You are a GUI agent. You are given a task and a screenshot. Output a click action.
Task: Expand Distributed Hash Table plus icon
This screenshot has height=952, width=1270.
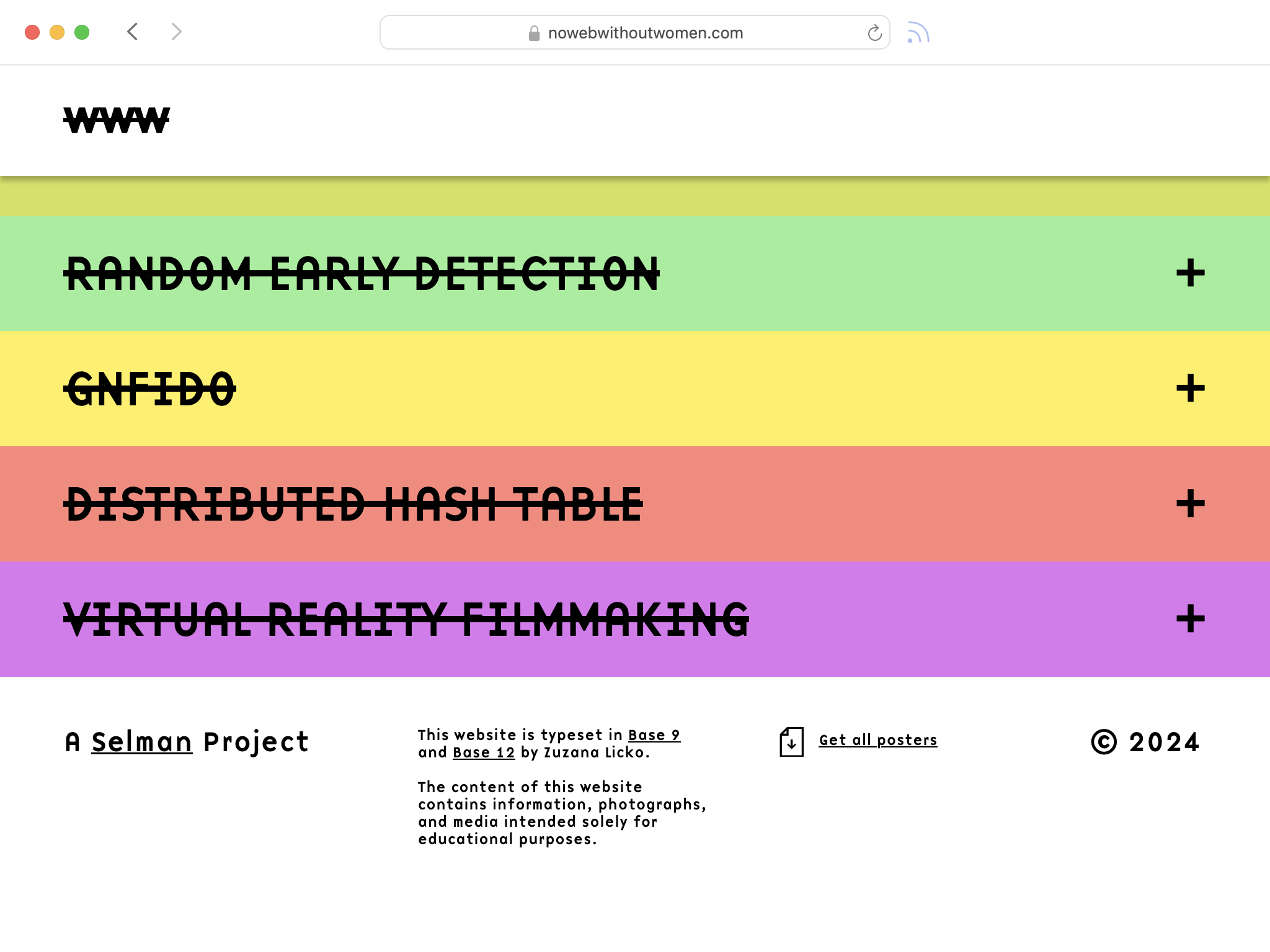pos(1190,504)
